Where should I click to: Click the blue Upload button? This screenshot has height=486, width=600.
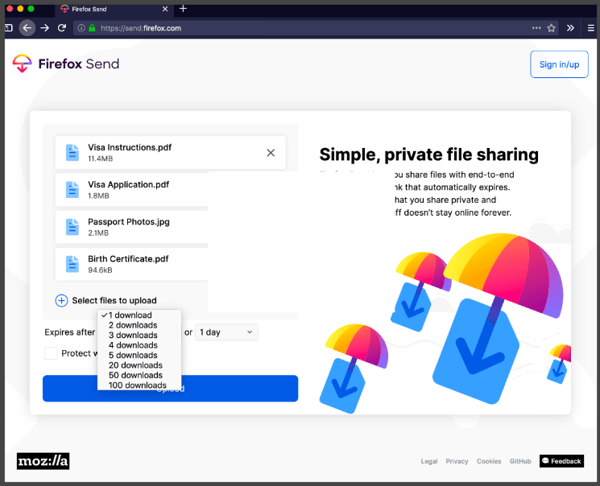(170, 388)
